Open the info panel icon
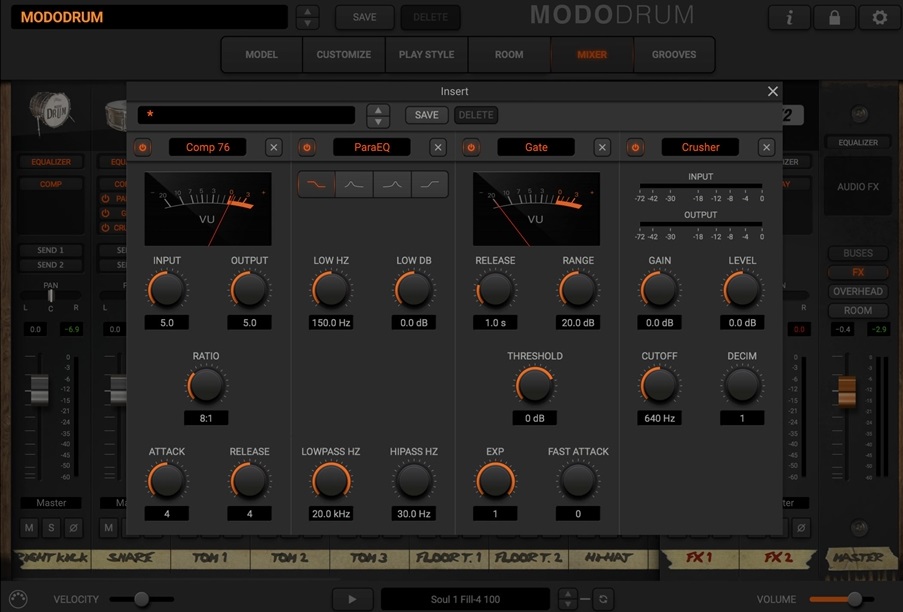Screen dimensions: 903x612 [790, 18]
